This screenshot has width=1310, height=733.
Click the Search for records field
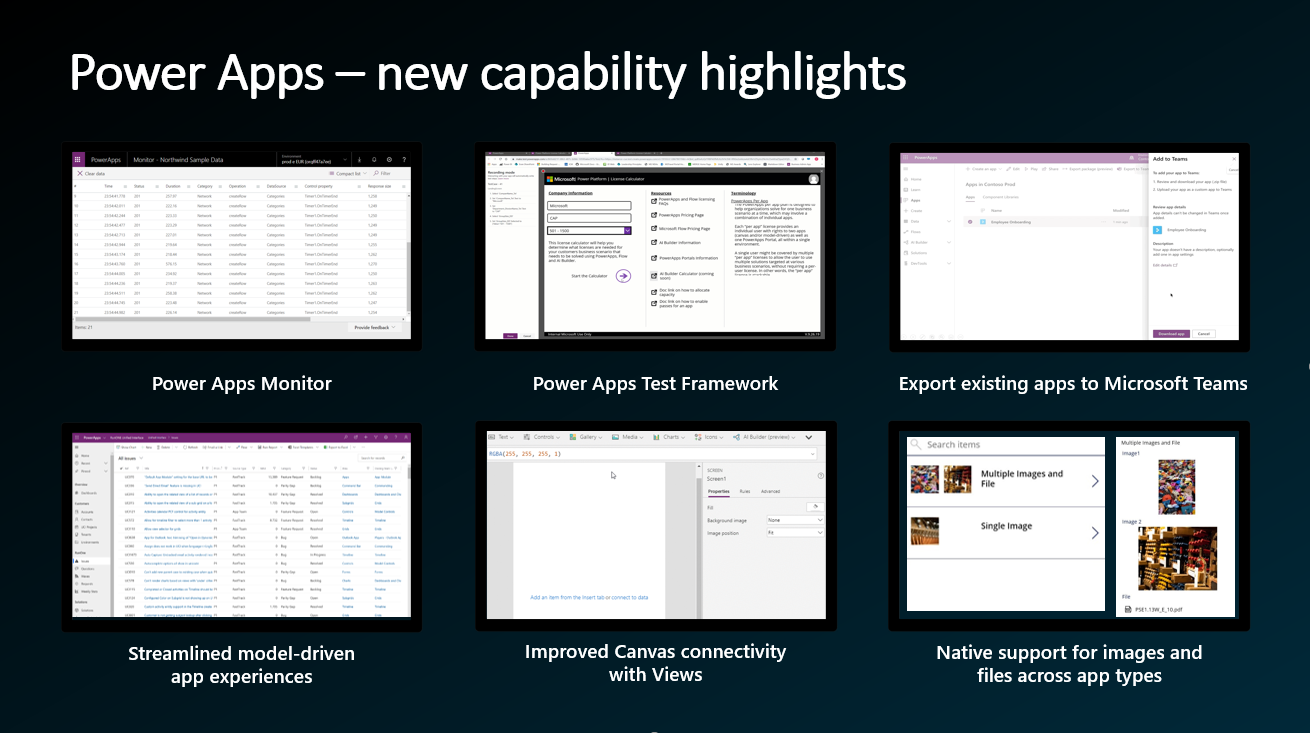(383, 458)
